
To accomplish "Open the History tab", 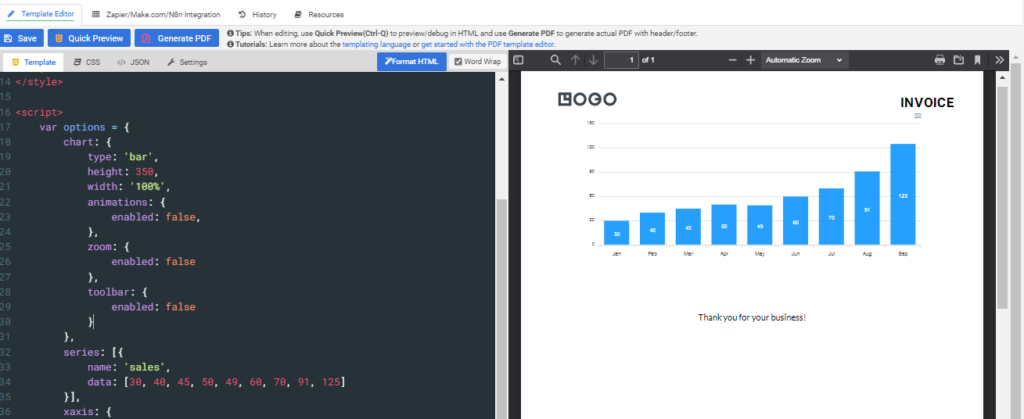I will pyautogui.click(x=257, y=14).
